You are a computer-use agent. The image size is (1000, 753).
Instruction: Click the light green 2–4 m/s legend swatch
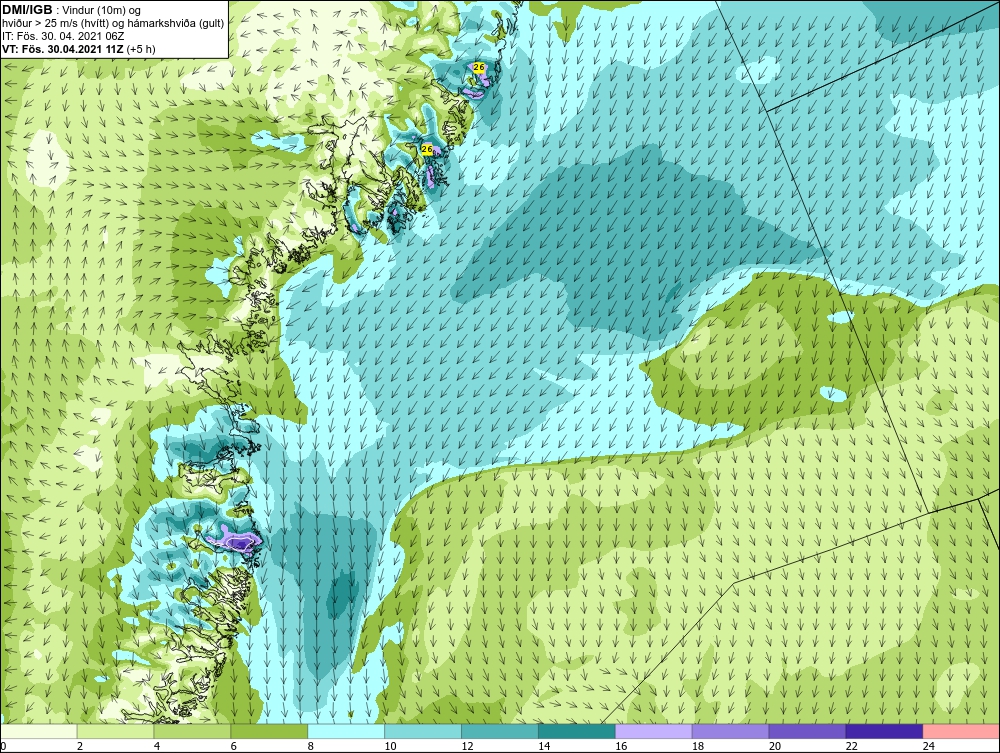pyautogui.click(x=115, y=731)
